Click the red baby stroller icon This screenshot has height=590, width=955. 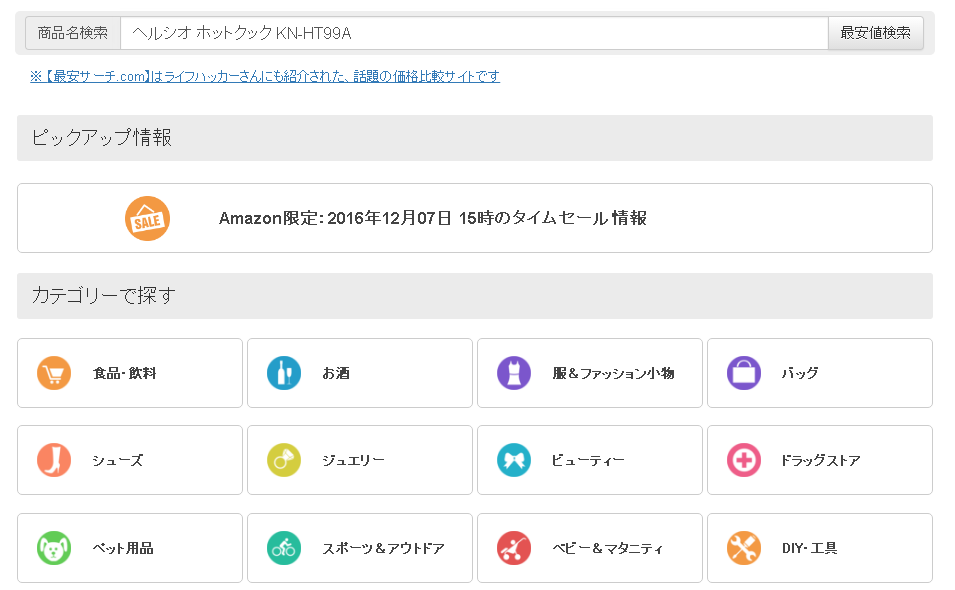point(514,548)
